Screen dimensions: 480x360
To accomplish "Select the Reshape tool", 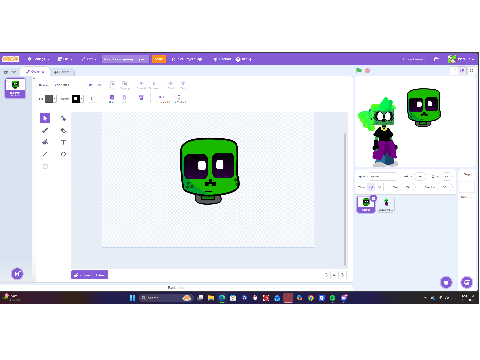I will pyautogui.click(x=63, y=118).
